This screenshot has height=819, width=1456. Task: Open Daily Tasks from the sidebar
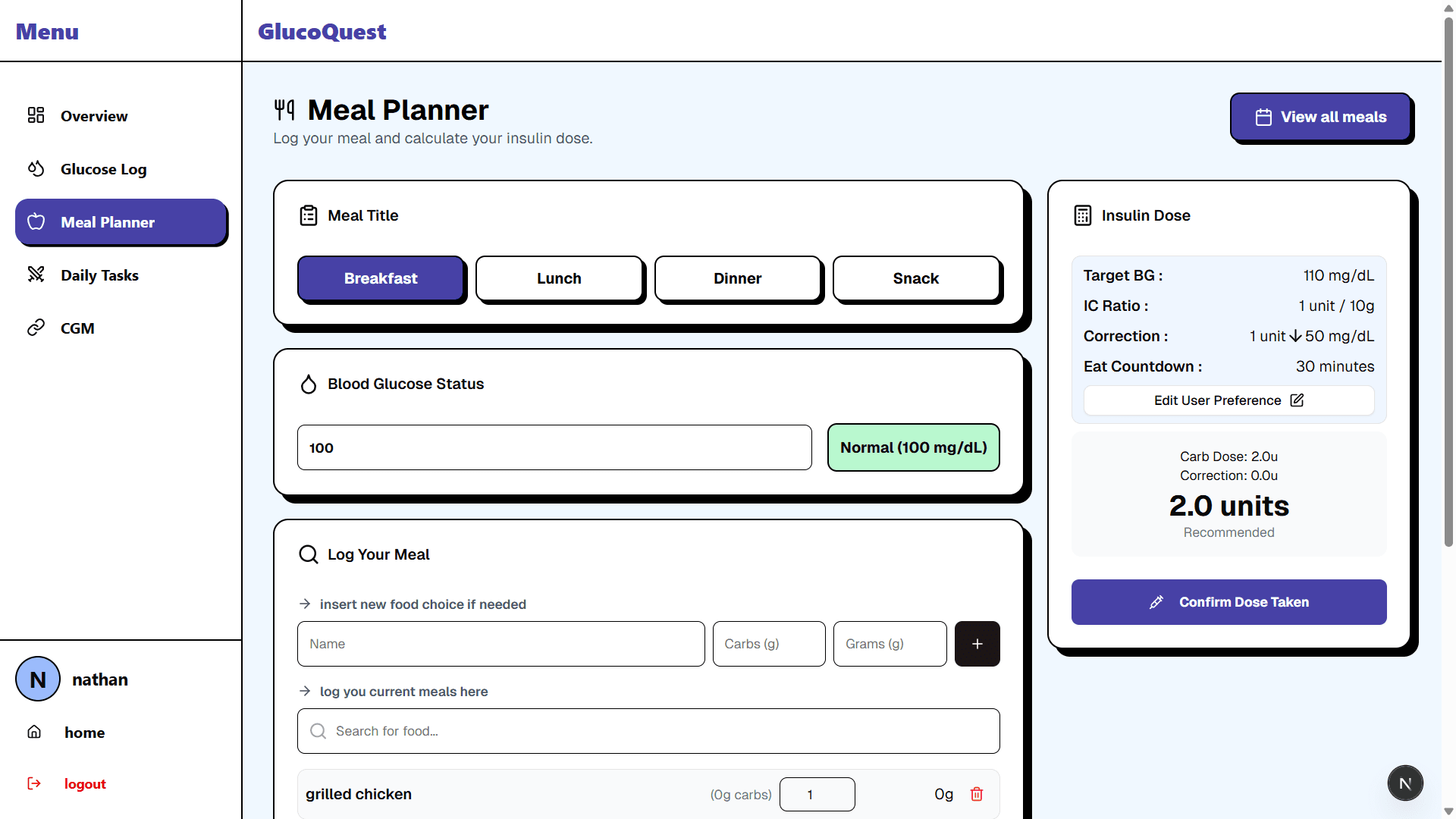click(x=99, y=275)
